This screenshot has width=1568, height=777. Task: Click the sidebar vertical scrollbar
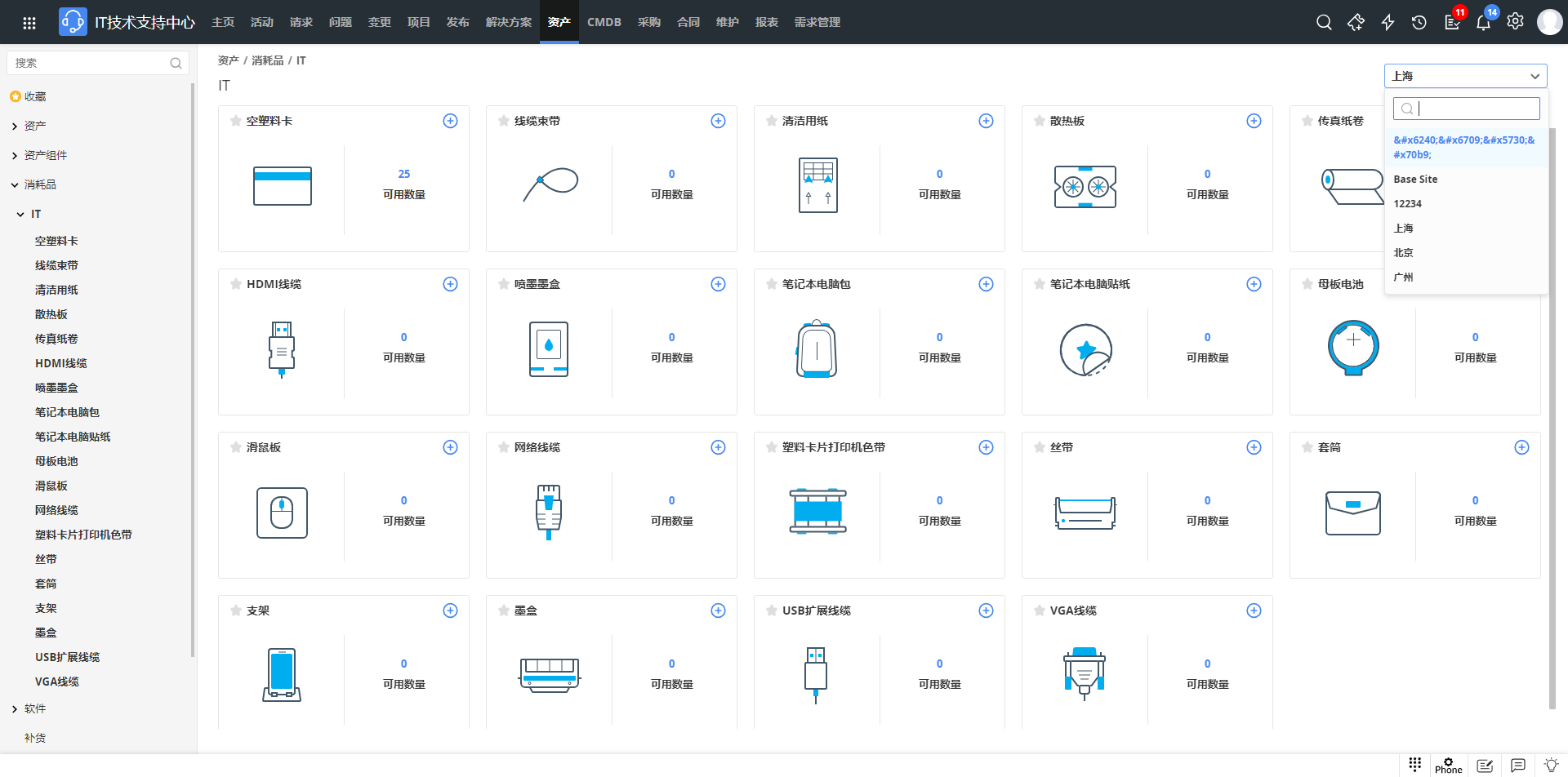pyautogui.click(x=193, y=369)
